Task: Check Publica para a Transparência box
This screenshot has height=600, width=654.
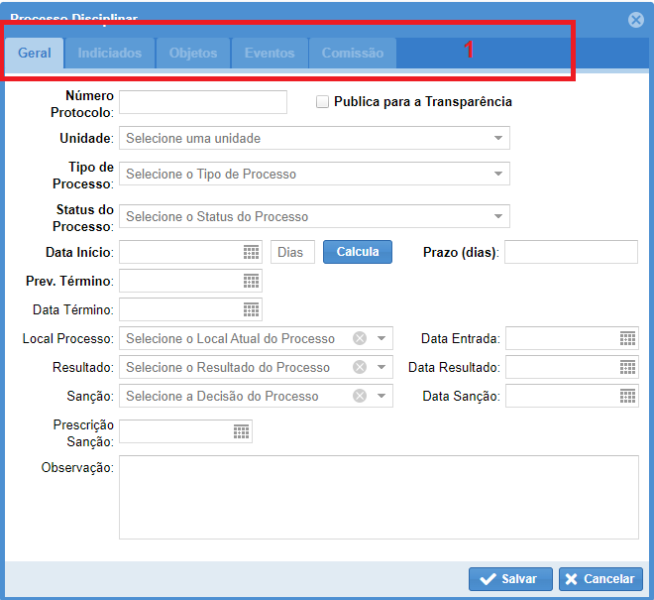Action: 323,102
